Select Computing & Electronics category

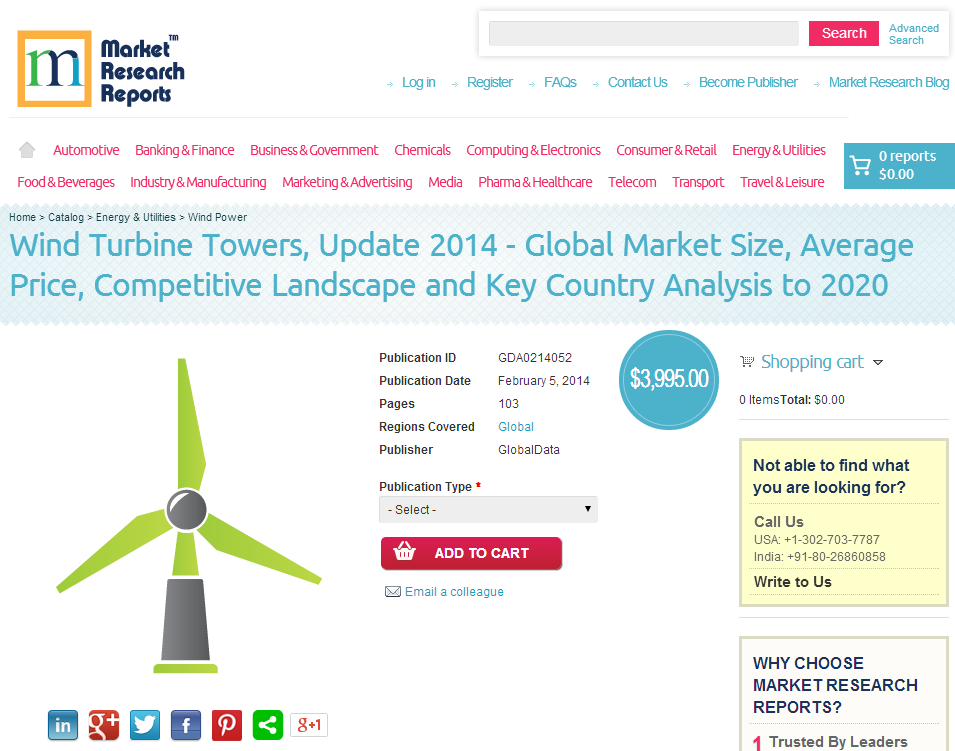click(x=534, y=150)
